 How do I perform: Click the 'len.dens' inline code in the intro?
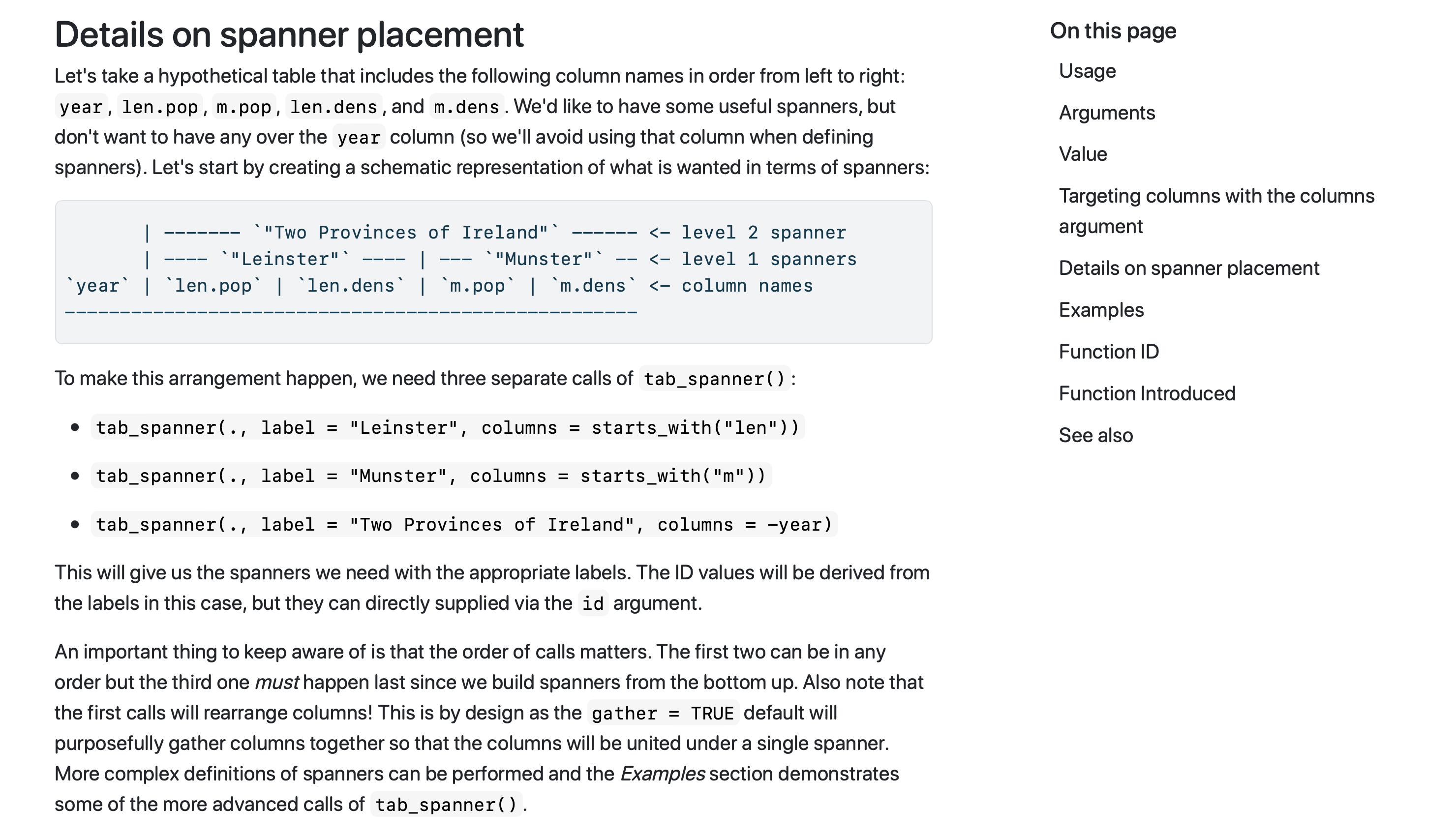[333, 107]
